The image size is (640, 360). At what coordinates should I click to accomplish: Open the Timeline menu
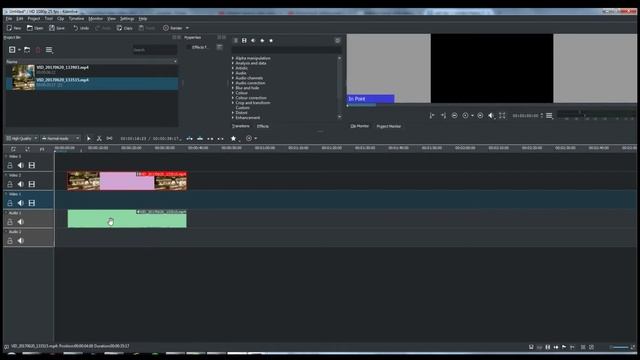pyautogui.click(x=76, y=19)
